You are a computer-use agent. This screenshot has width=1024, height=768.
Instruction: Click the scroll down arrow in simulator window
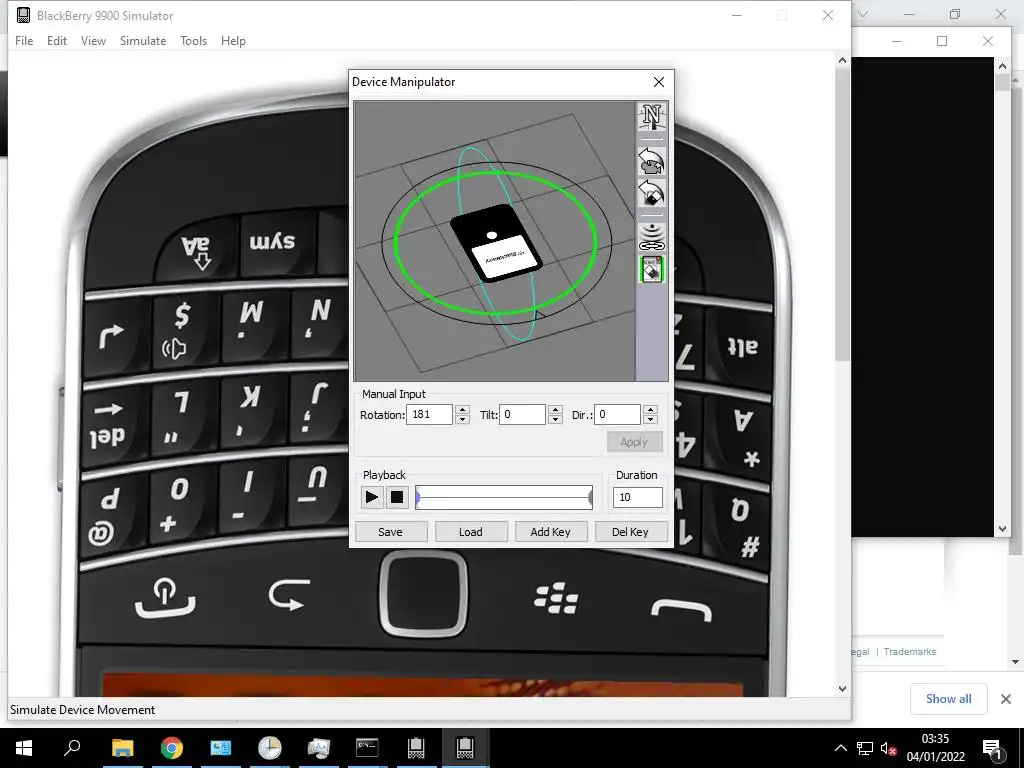(x=842, y=688)
